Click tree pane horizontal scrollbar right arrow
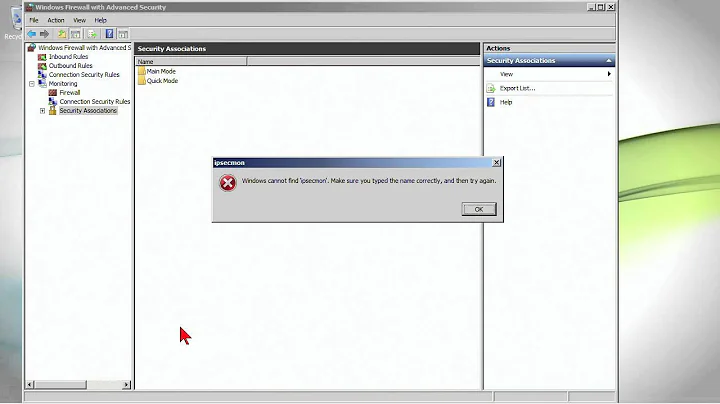The height and width of the screenshot is (404, 720). tap(126, 385)
